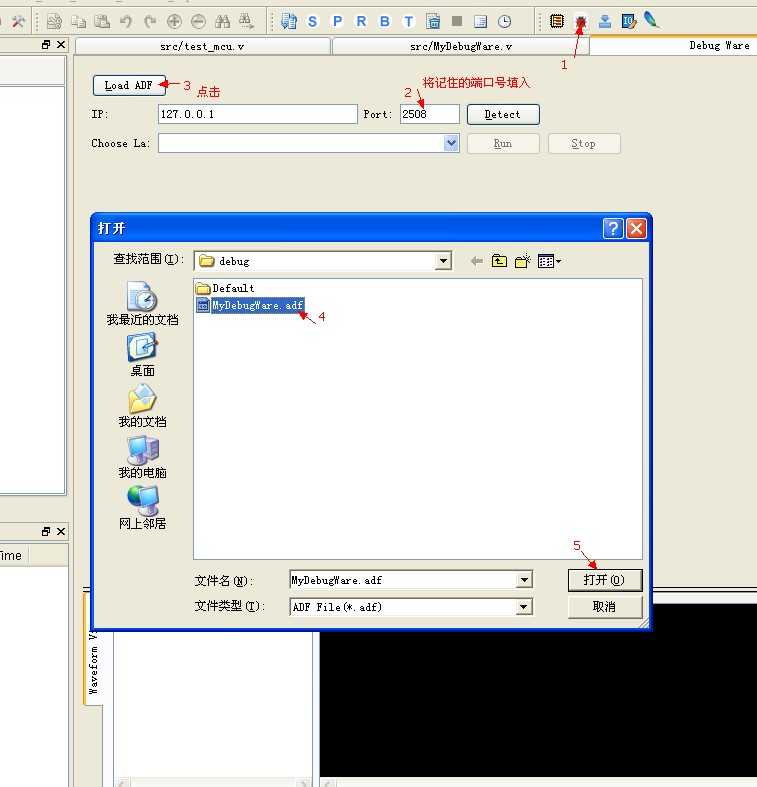Image resolution: width=757 pixels, height=787 pixels.
Task: Open Debug Ware via the bug icon
Action: (581, 21)
